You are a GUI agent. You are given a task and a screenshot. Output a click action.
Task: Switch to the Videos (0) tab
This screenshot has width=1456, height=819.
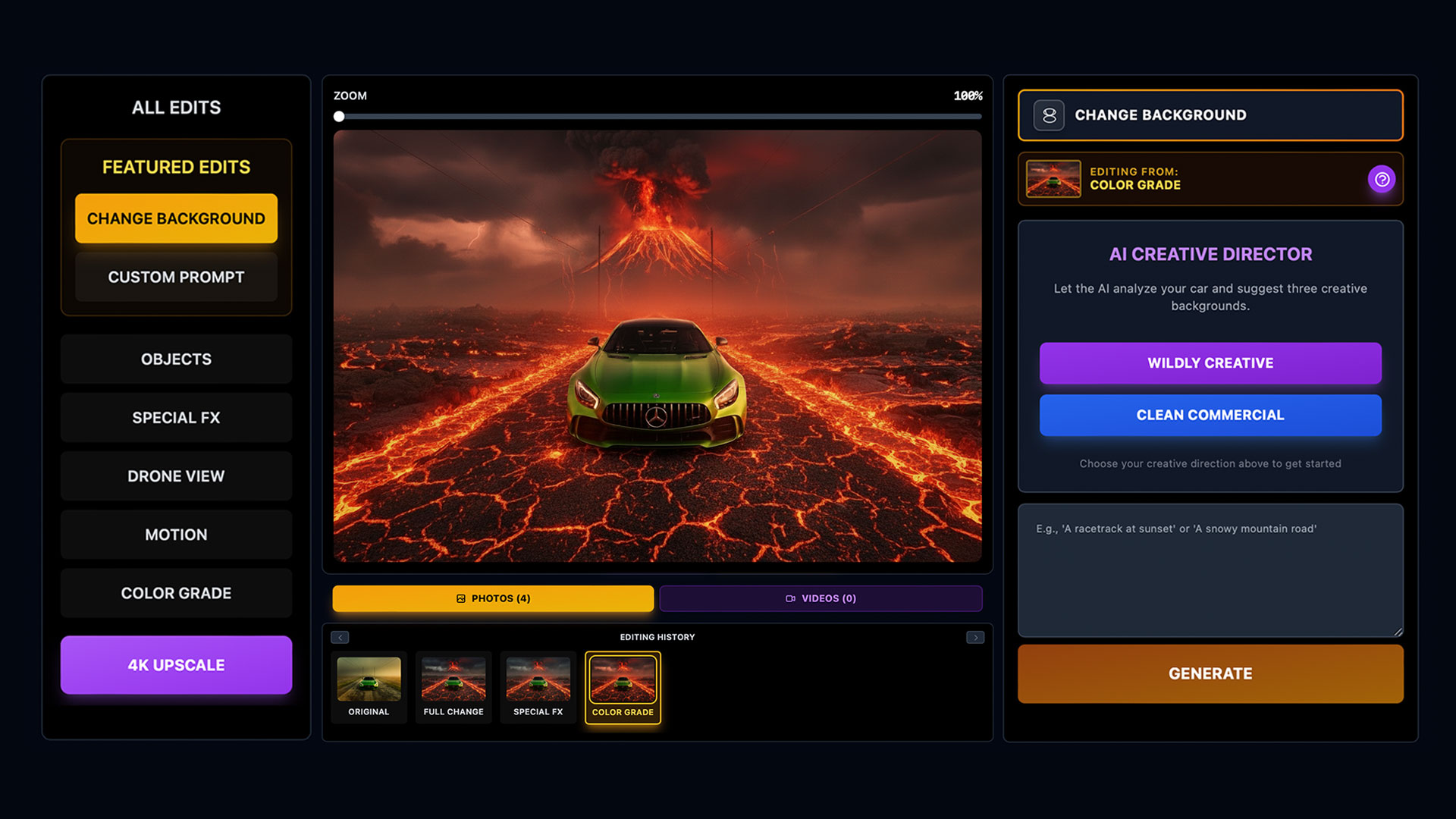[x=821, y=598]
